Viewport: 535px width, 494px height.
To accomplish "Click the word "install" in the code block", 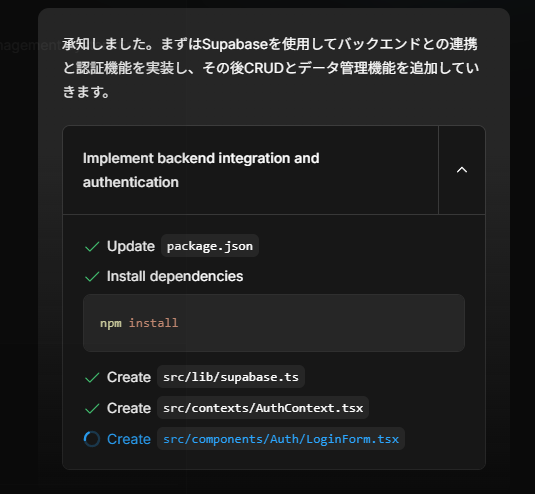I will [x=154, y=323].
